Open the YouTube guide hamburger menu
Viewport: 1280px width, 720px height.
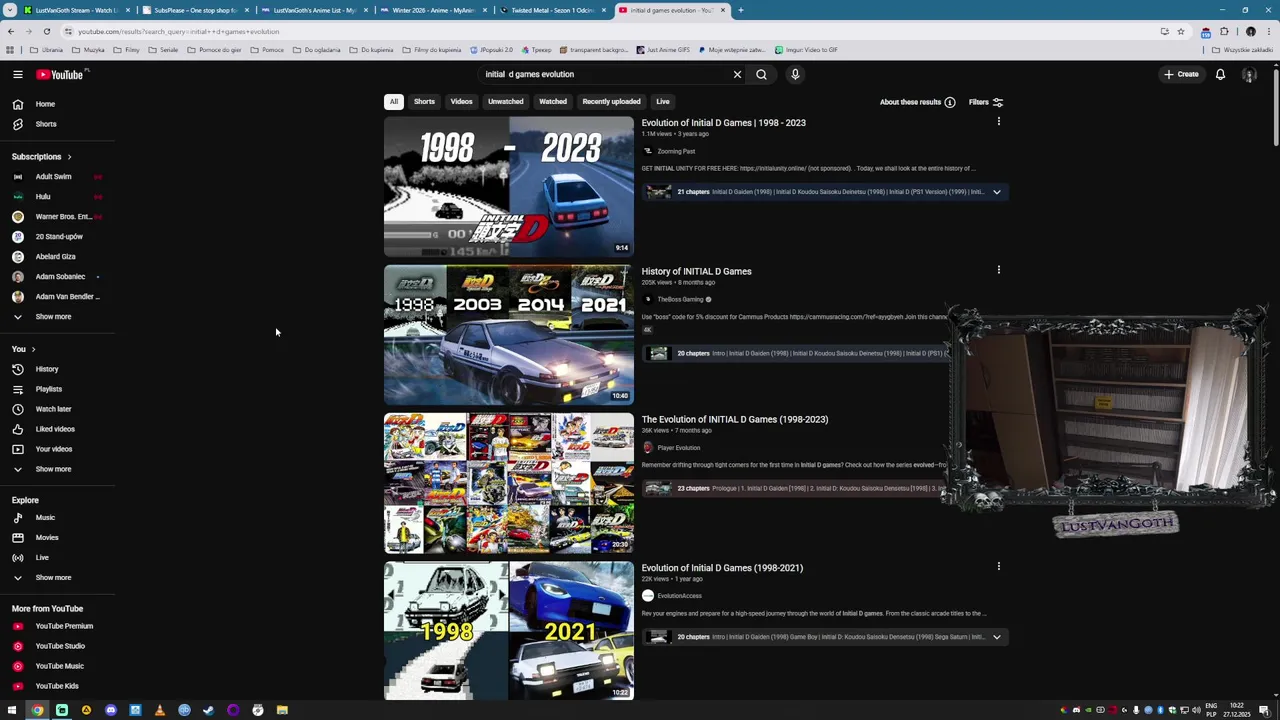click(18, 74)
